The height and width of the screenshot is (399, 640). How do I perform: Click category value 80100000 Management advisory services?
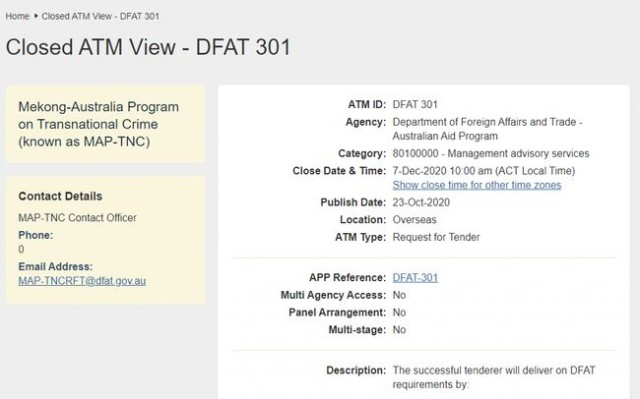coord(491,153)
